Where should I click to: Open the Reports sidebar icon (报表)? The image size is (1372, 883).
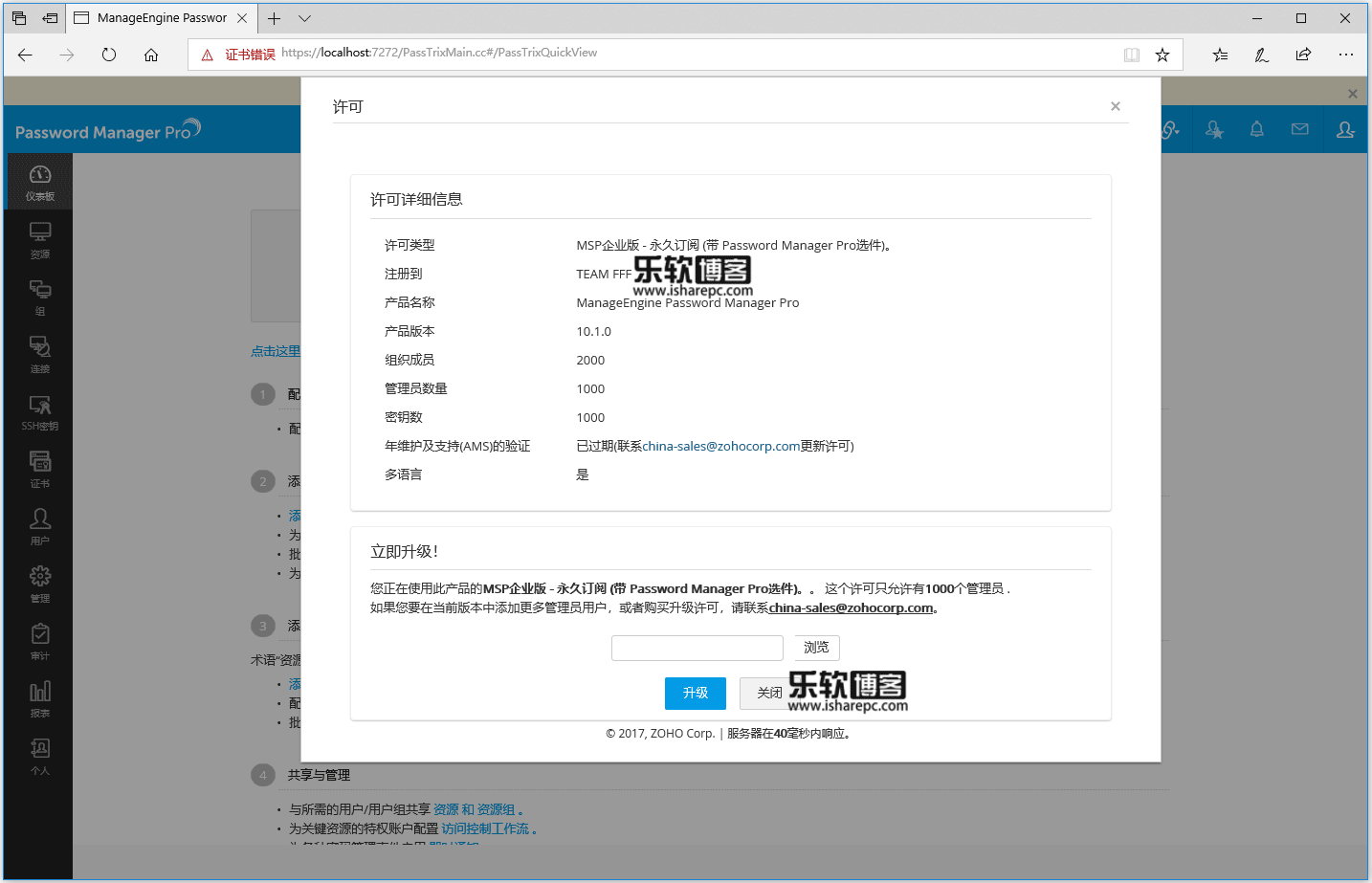(x=39, y=699)
